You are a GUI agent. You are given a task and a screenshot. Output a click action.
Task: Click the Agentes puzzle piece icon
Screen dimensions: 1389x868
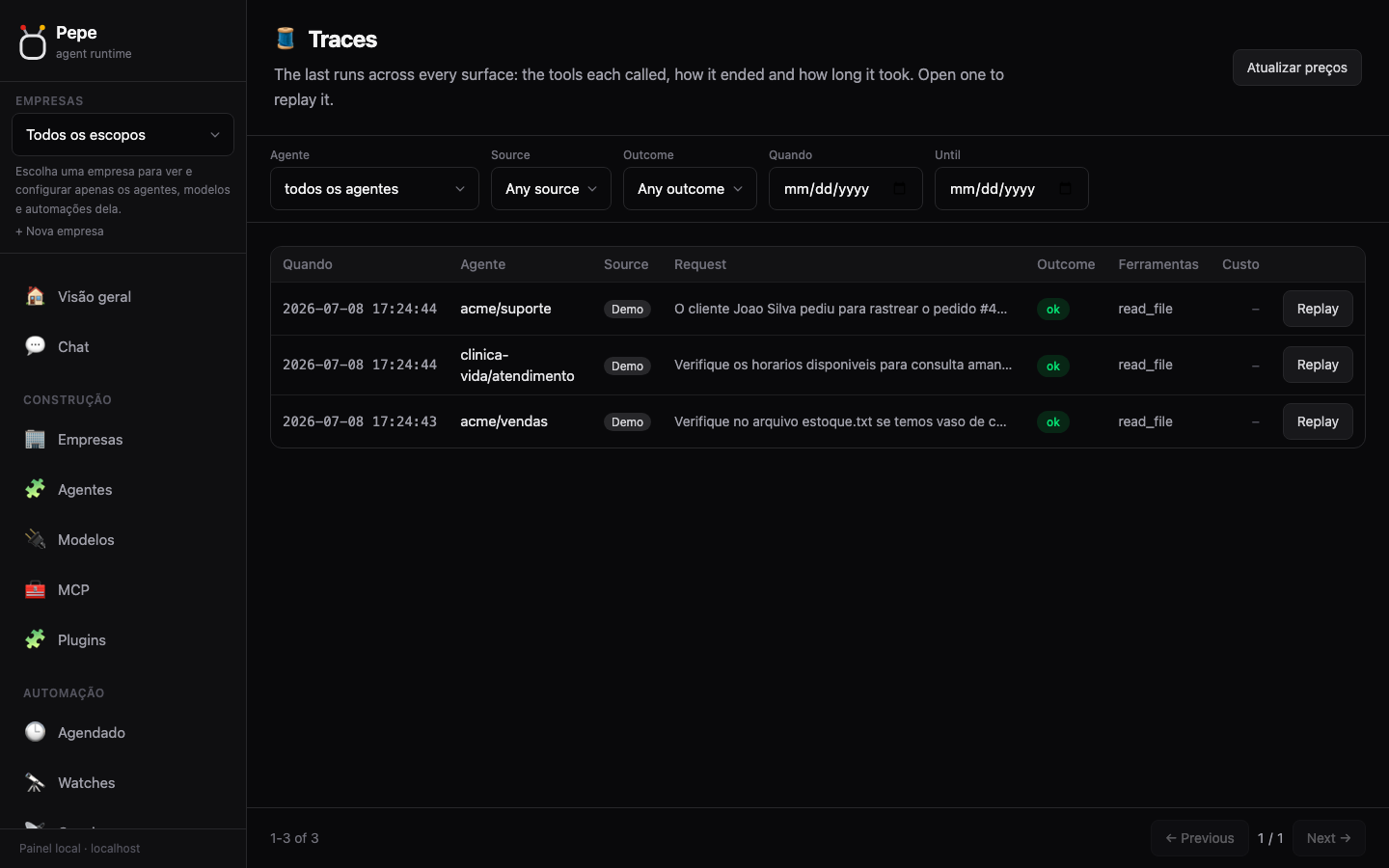click(x=36, y=489)
